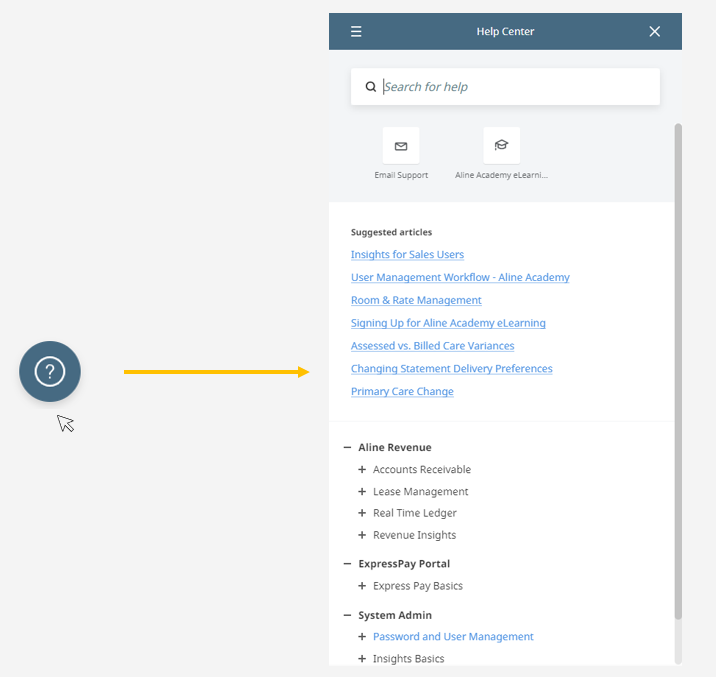The height and width of the screenshot is (677, 716).
Task: Expand Revenue Insights topic
Action: [x=362, y=535]
